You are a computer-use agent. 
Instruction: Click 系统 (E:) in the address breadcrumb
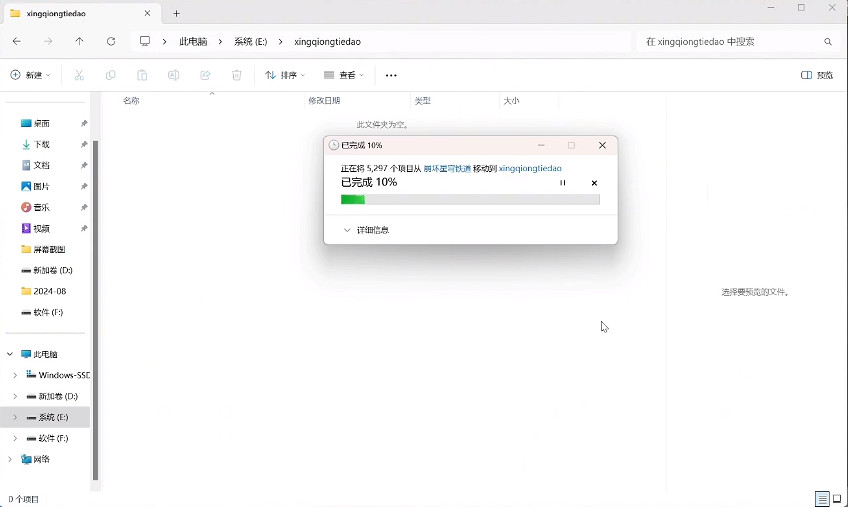[x=250, y=42]
